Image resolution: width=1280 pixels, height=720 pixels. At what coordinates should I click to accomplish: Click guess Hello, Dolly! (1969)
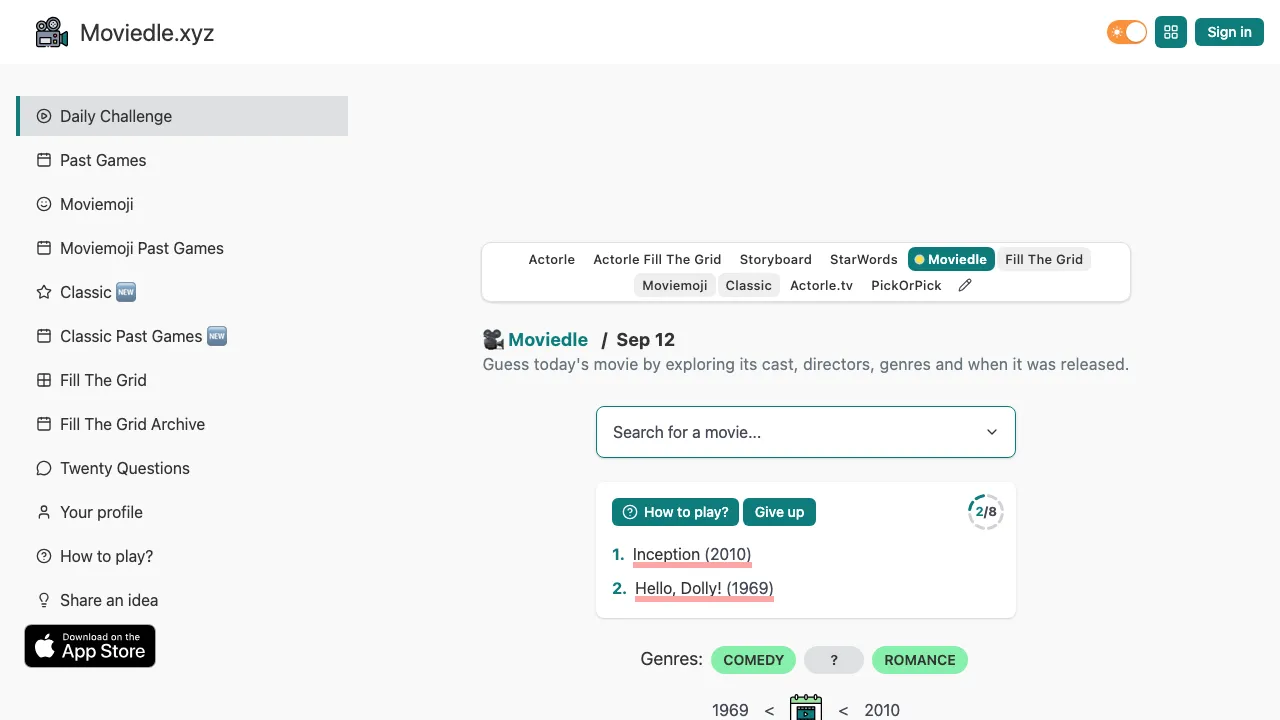point(704,588)
